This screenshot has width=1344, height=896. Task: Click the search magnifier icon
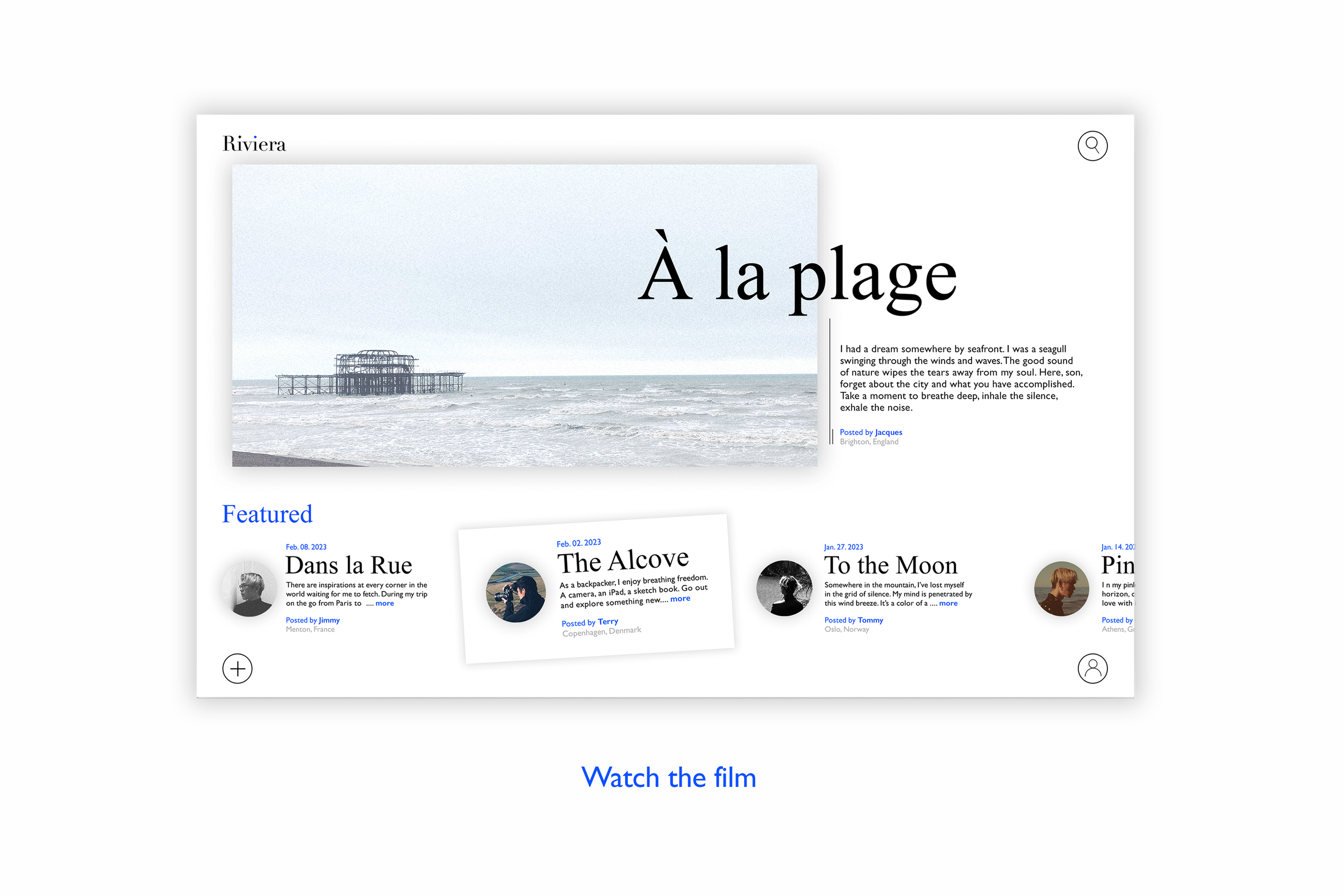pos(1092,146)
